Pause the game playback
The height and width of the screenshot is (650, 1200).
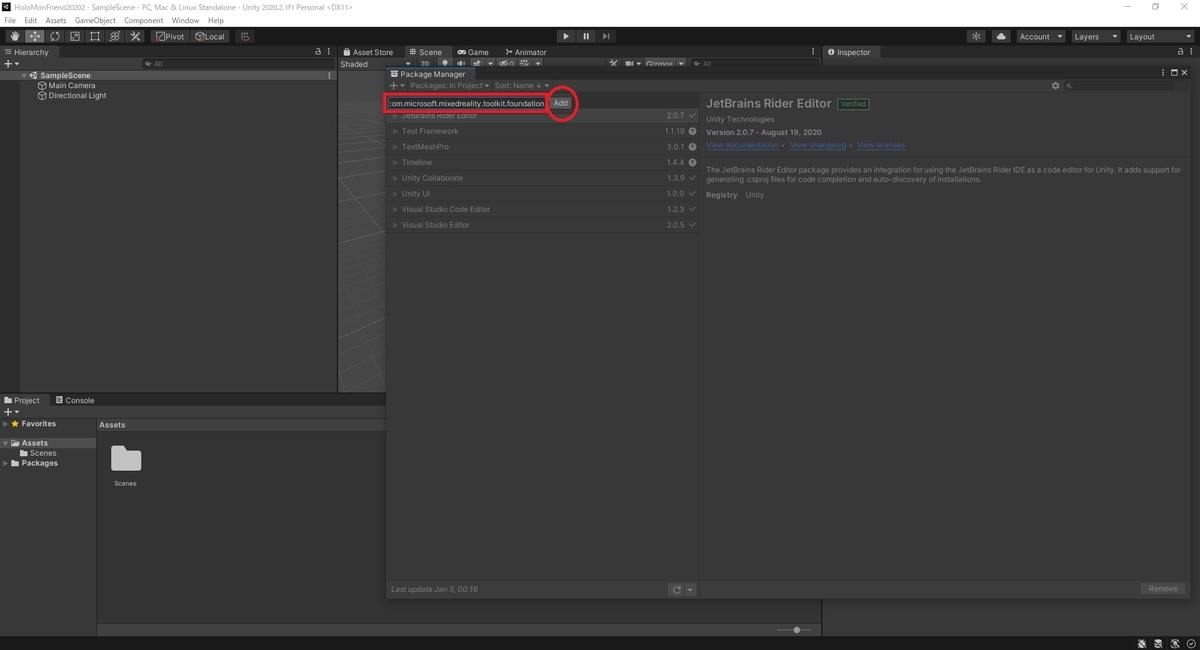point(586,36)
